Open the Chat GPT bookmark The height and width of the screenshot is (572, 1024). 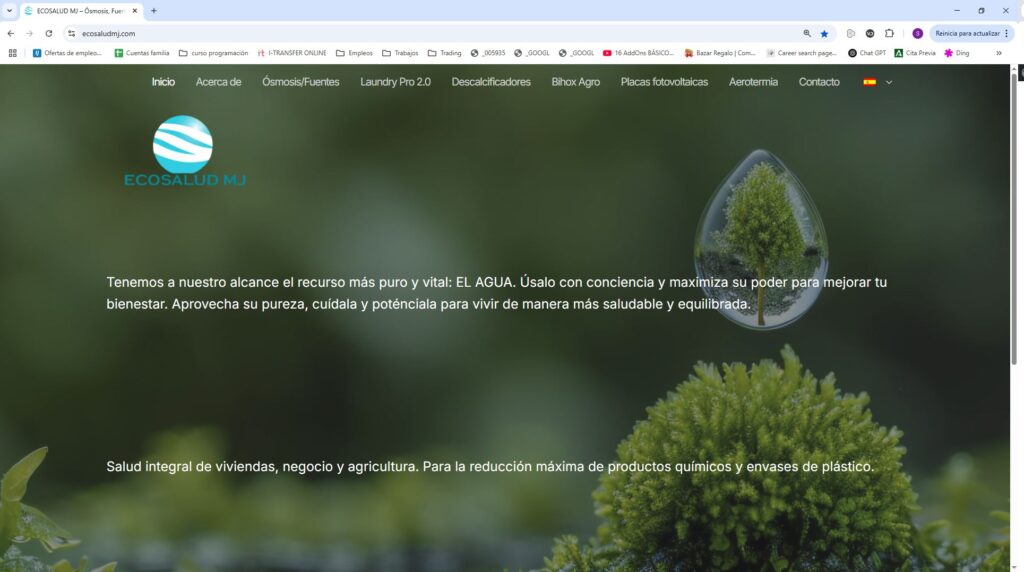tap(867, 53)
